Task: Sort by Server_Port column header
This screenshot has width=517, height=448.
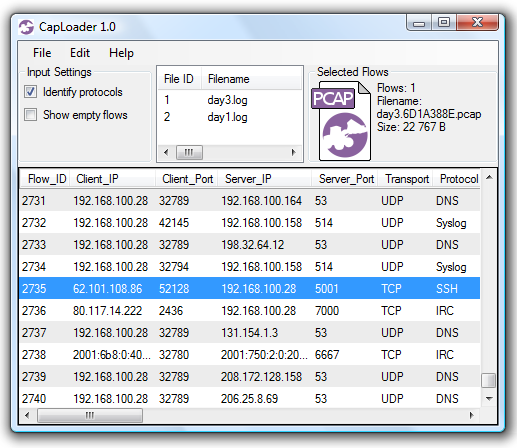Action: pyautogui.click(x=345, y=179)
